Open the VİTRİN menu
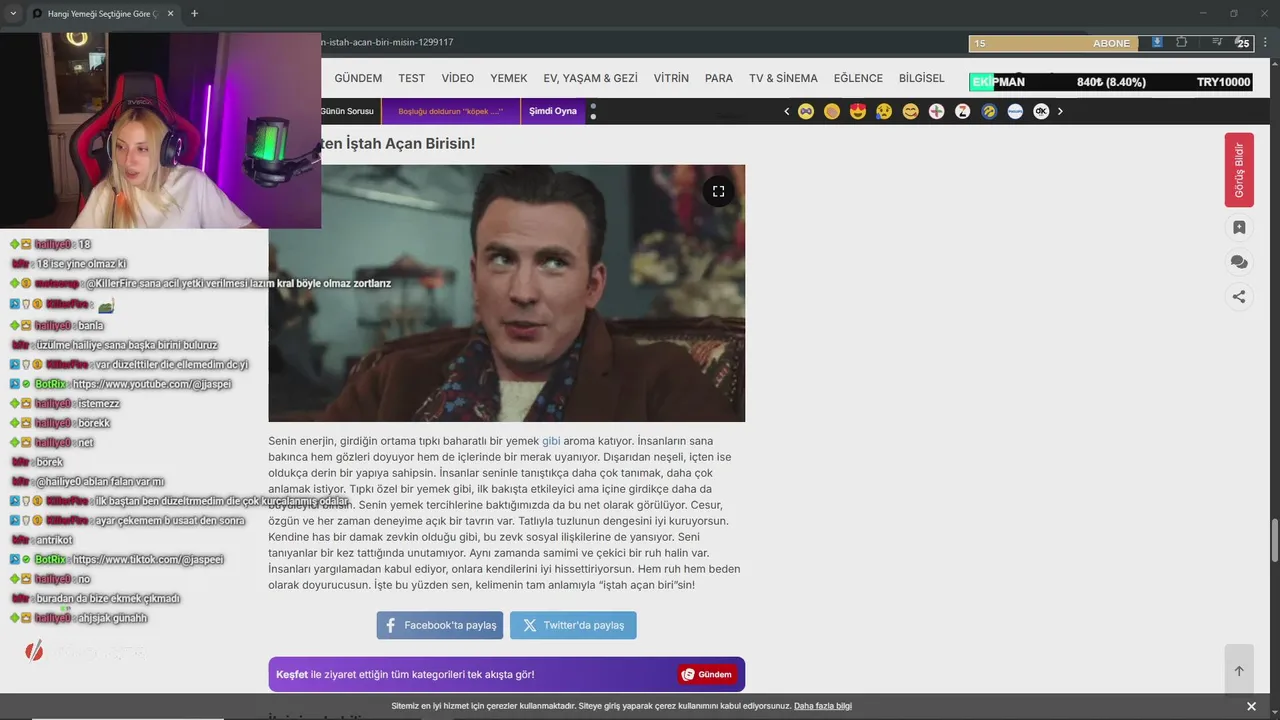 coord(671,78)
